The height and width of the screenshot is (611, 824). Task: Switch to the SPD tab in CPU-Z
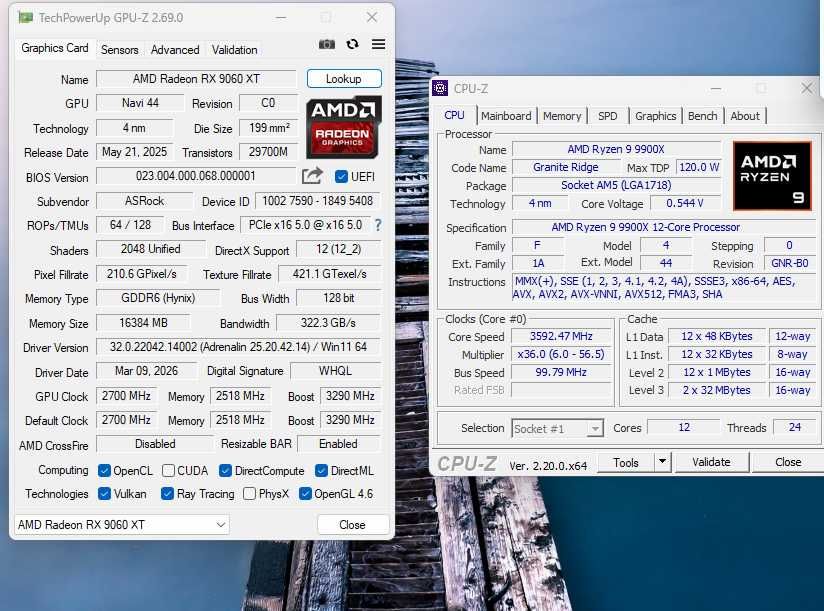tap(607, 116)
